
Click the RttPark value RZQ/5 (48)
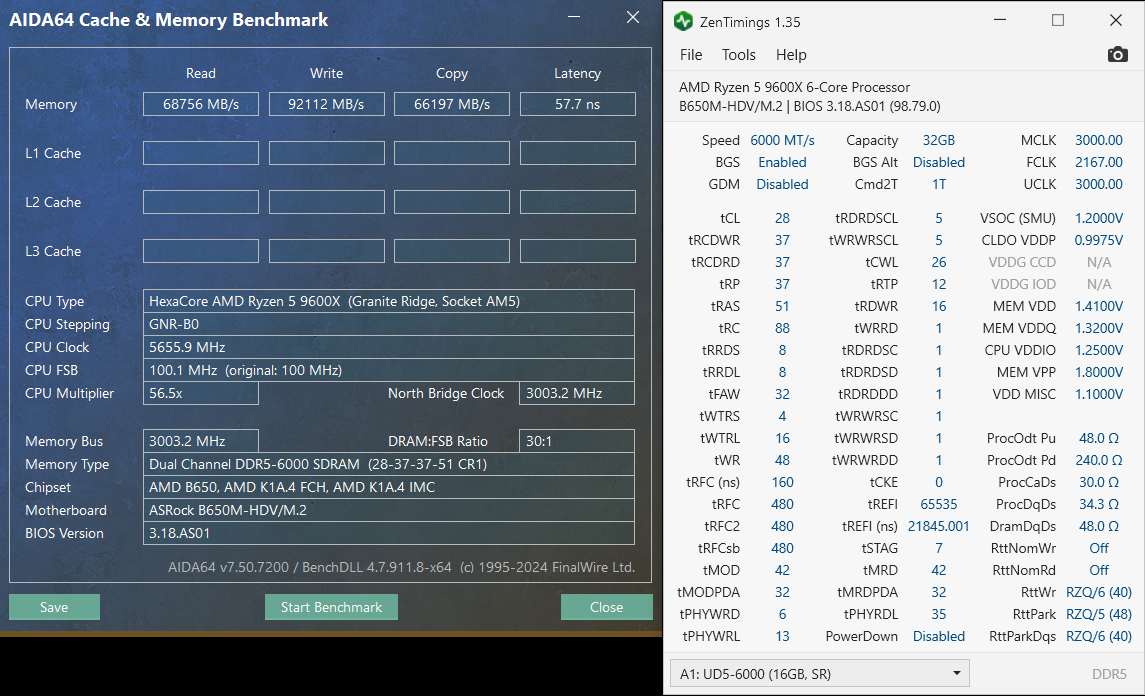[x=1098, y=614]
